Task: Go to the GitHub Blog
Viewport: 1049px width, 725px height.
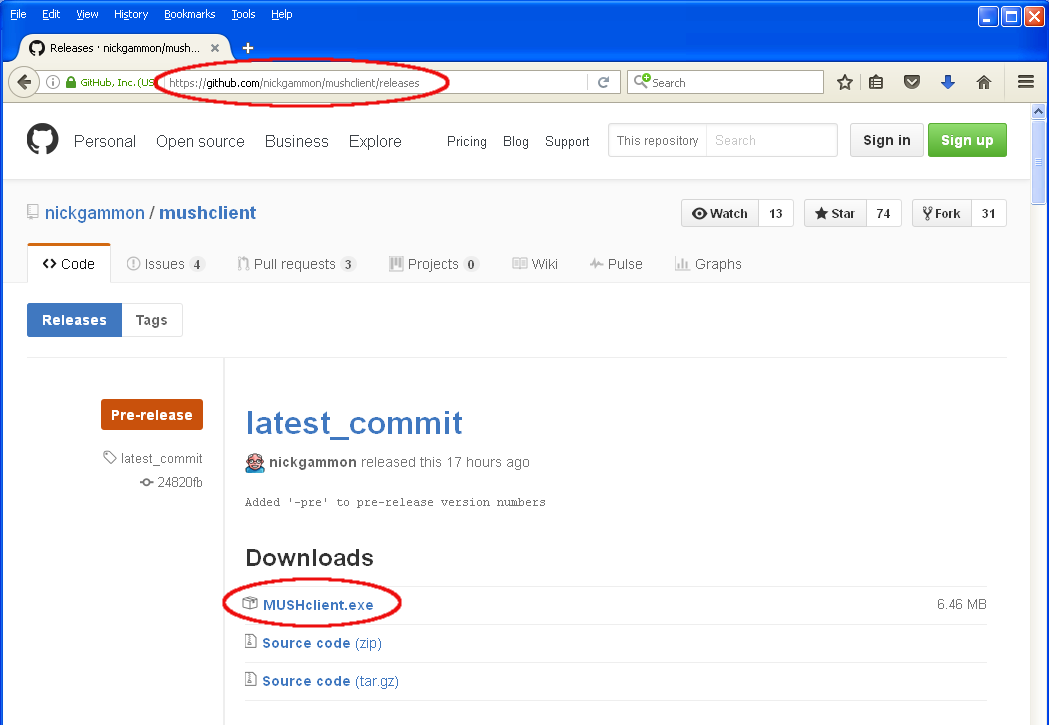Action: [x=516, y=141]
